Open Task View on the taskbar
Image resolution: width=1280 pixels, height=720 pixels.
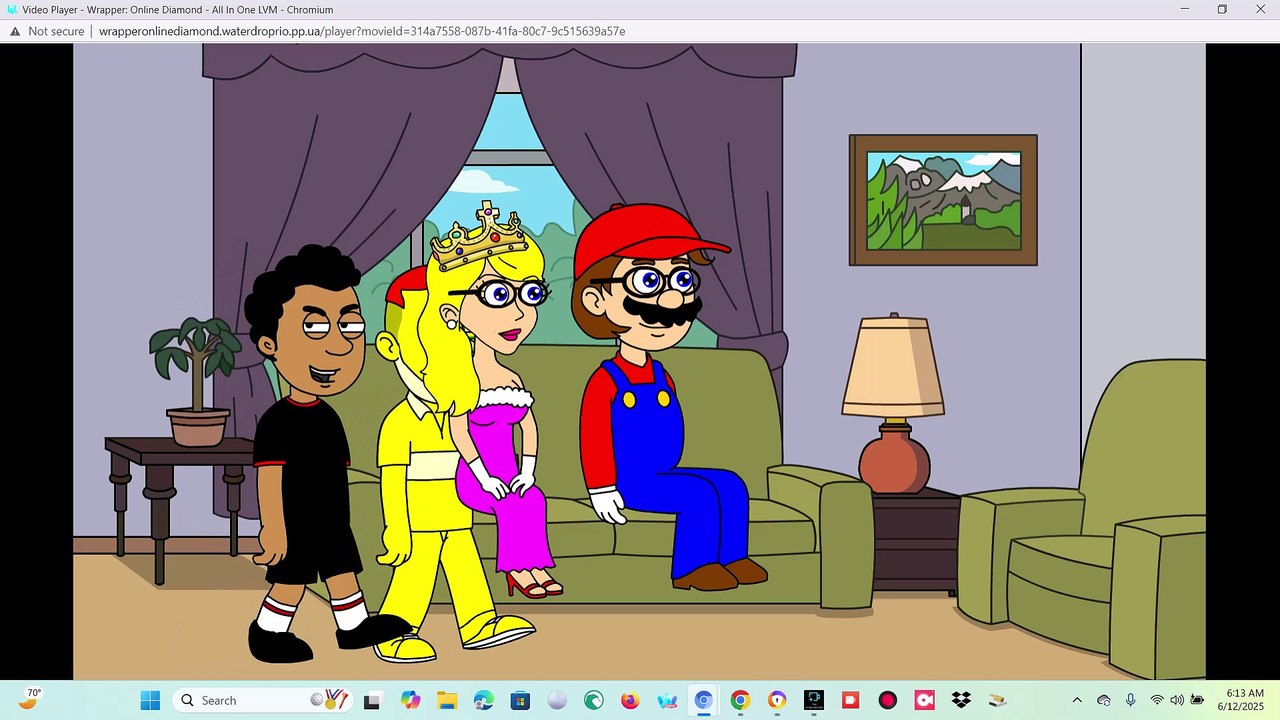372,700
